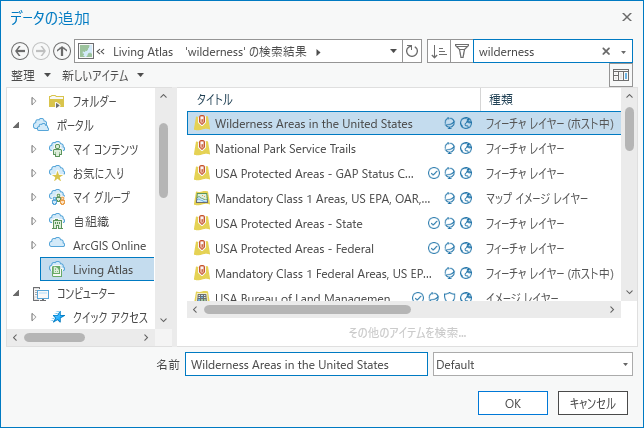Go up one level with up arrow
This screenshot has width=644, height=428.
62,51
